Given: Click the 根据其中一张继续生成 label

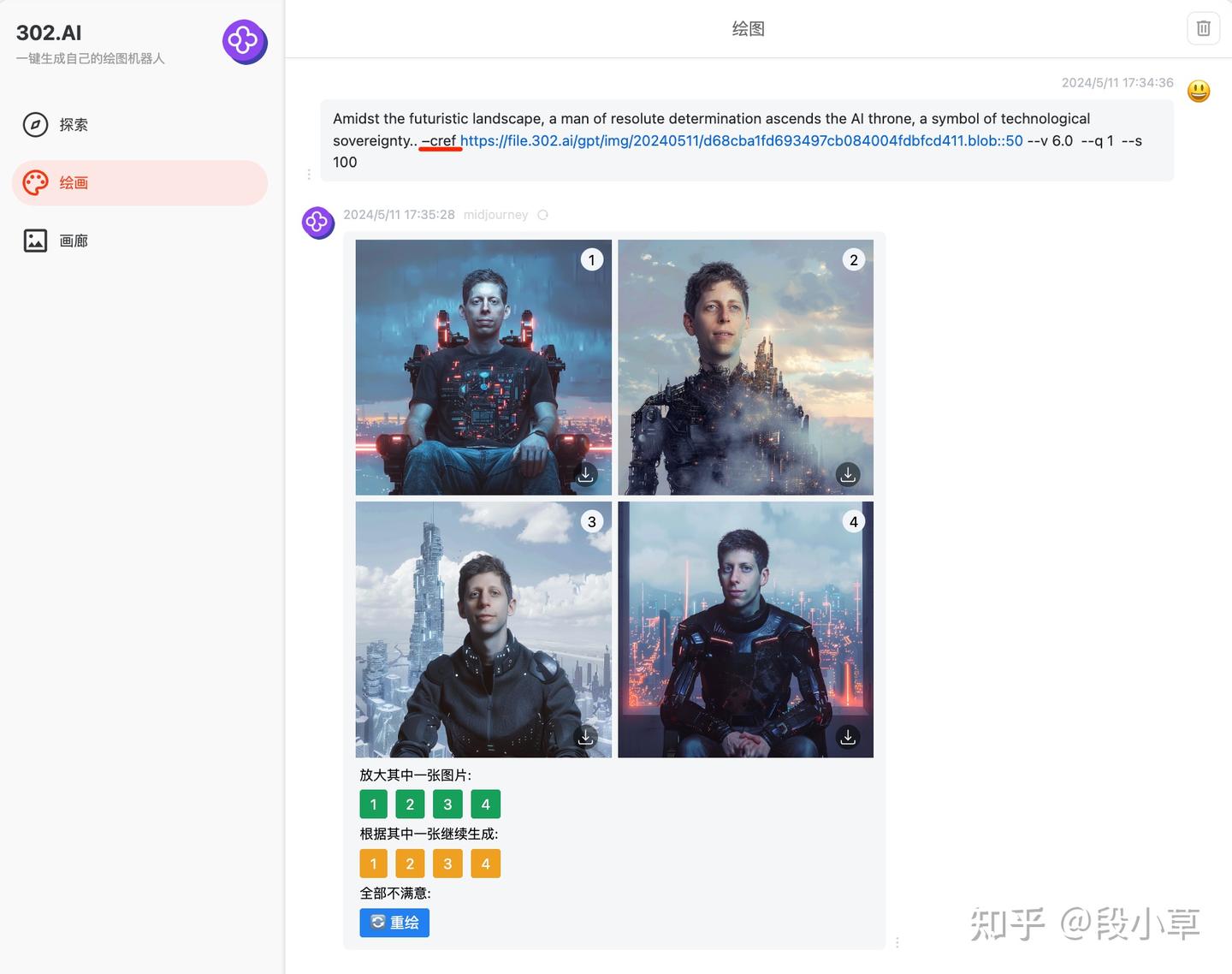Looking at the screenshot, I should [429, 834].
